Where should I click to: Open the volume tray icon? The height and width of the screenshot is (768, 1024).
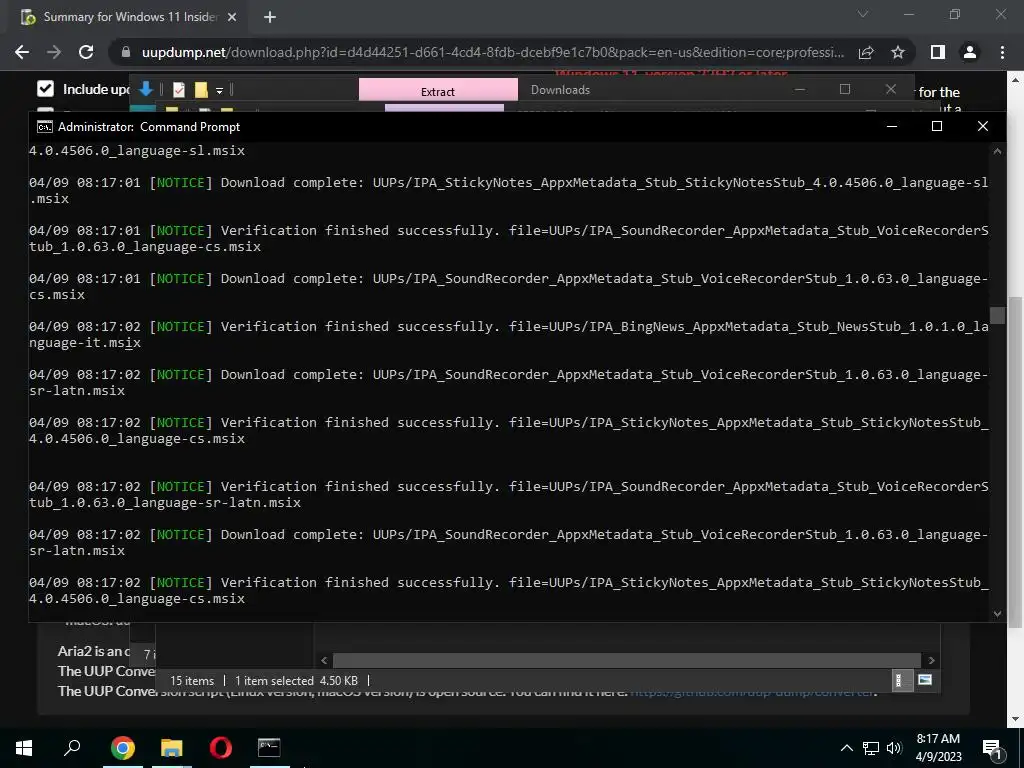pyautogui.click(x=894, y=748)
